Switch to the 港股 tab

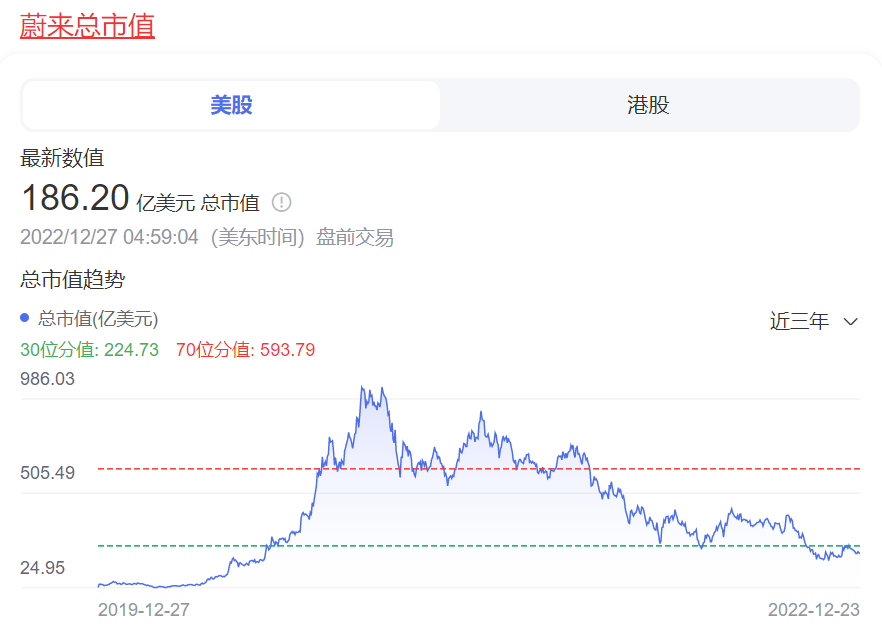click(x=648, y=105)
